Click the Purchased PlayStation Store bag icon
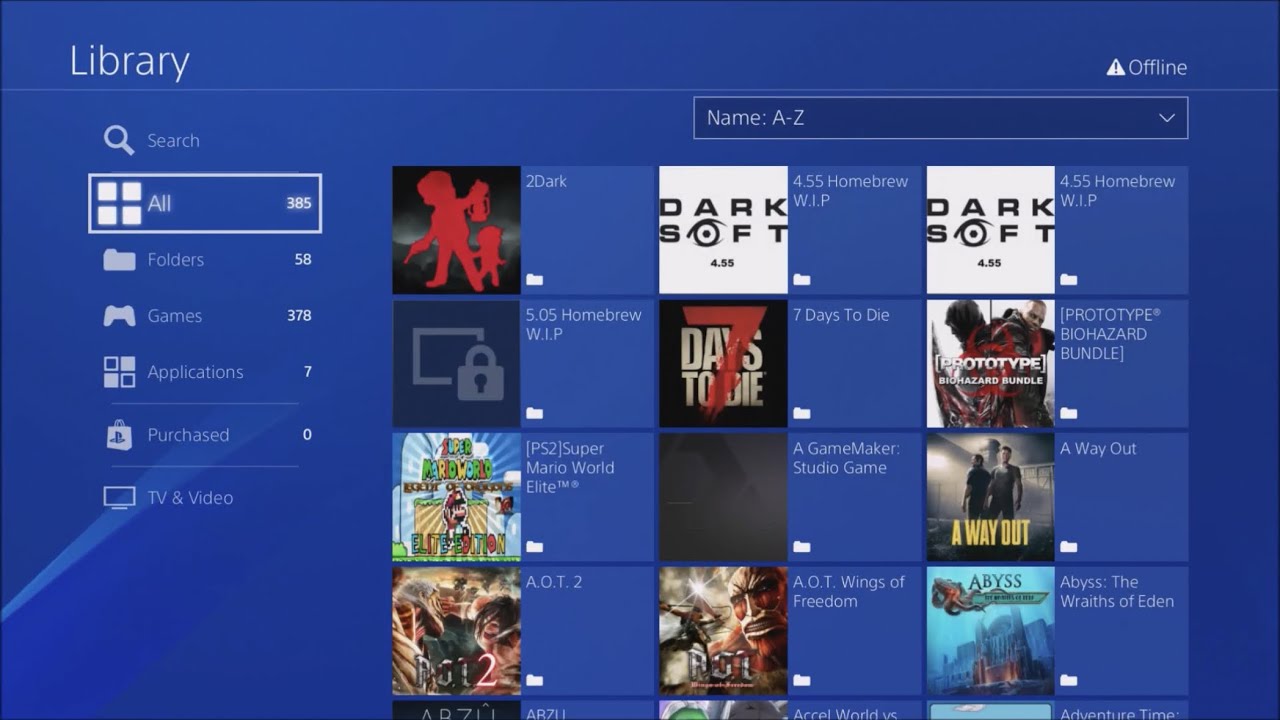Image resolution: width=1280 pixels, height=720 pixels. click(x=119, y=435)
